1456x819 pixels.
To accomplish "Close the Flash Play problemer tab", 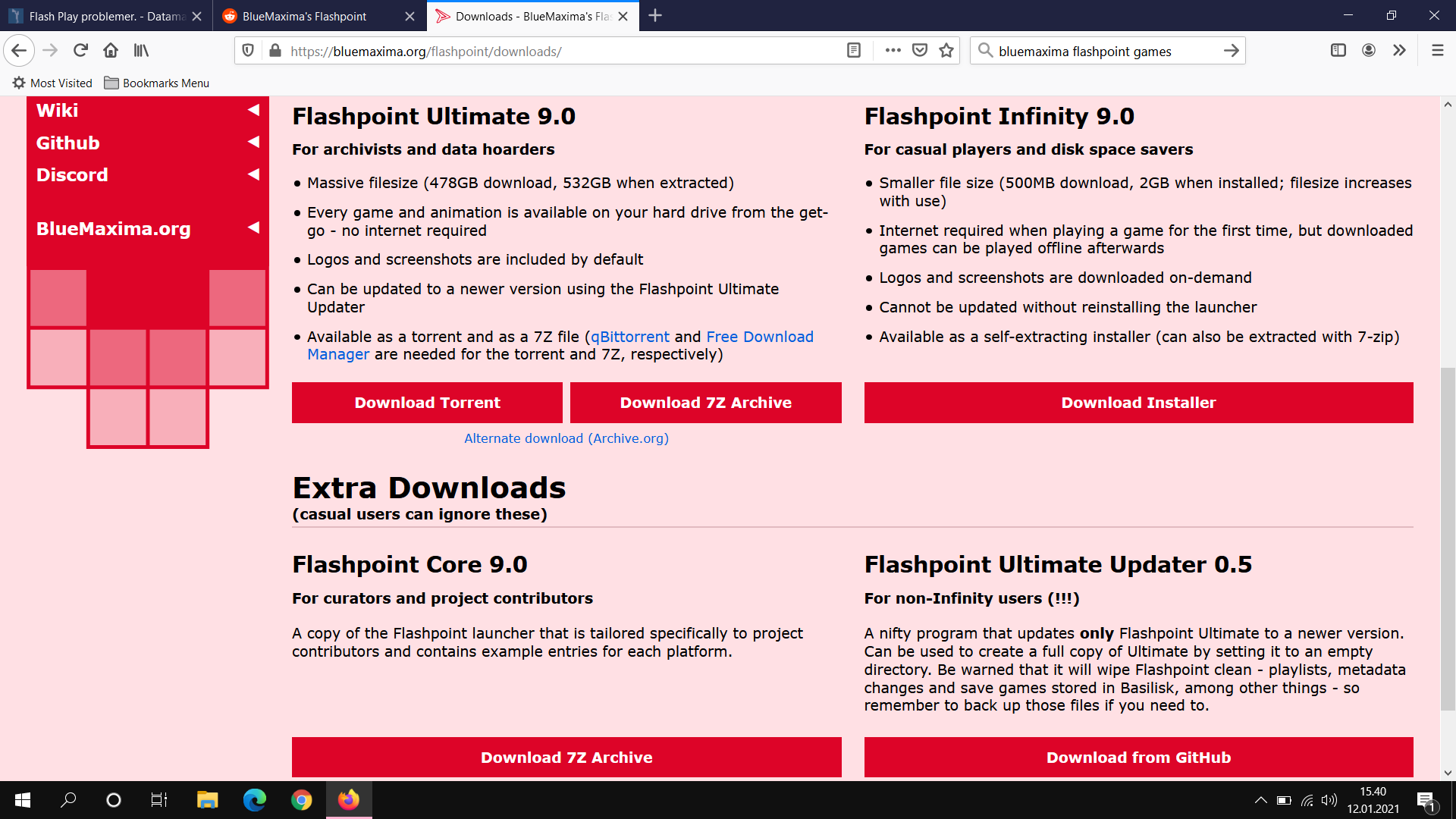I will (x=196, y=17).
